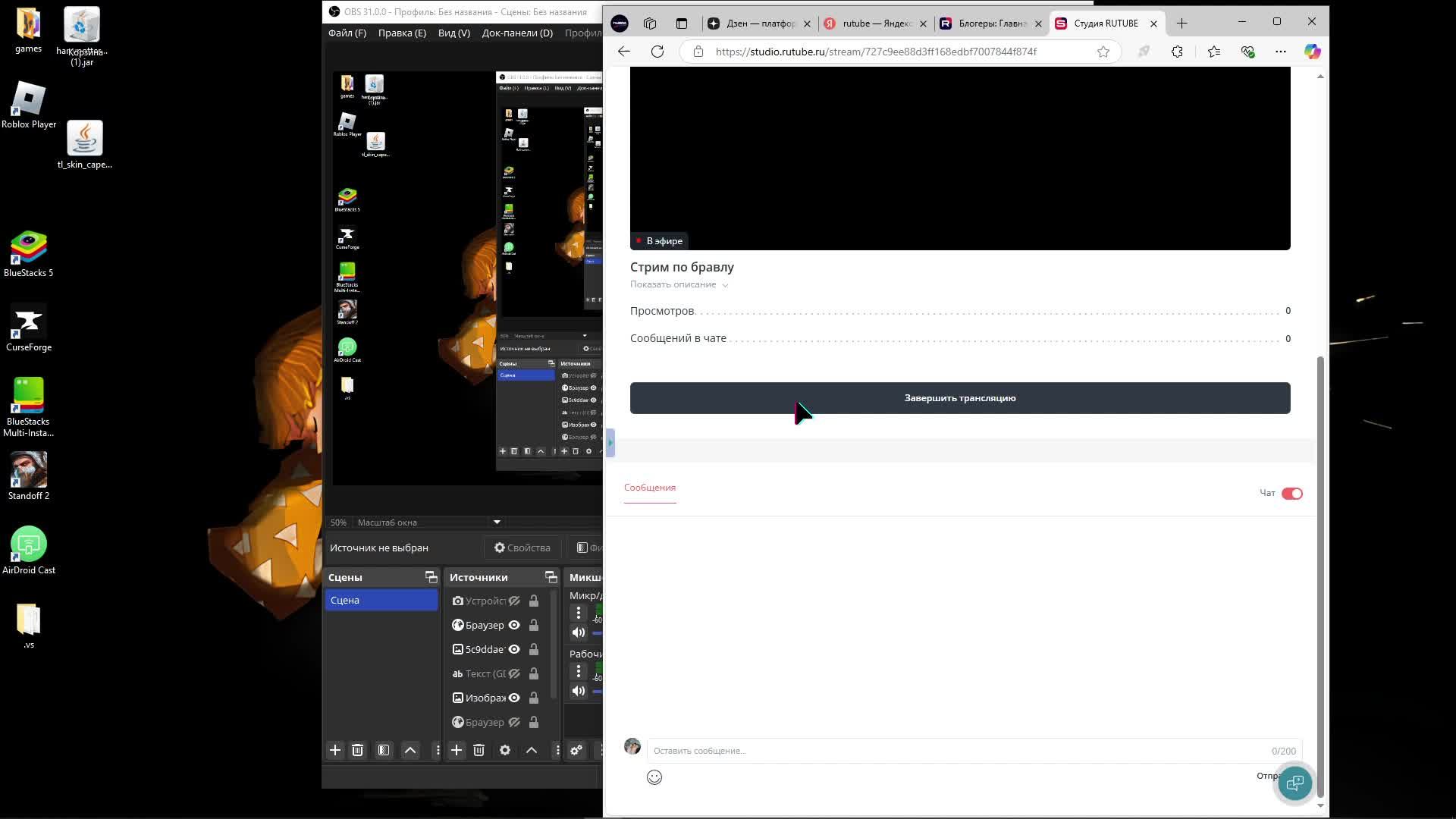Open Микр audio three-dot options menu
Image resolution: width=1456 pixels, height=819 pixels.
tap(579, 613)
